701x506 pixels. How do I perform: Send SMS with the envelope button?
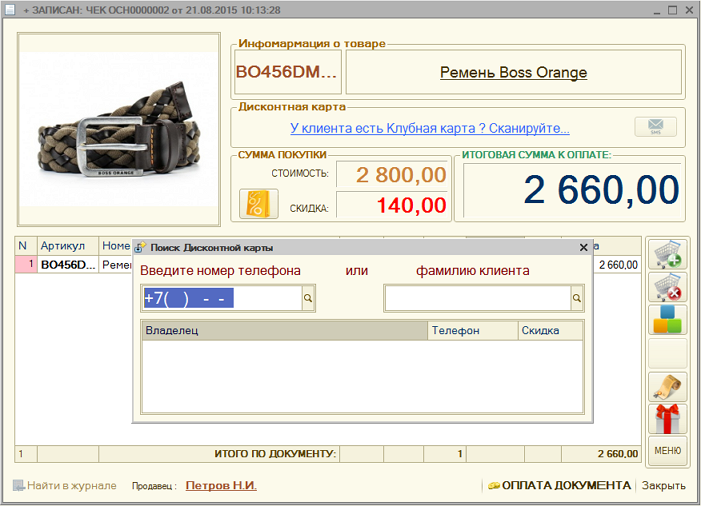click(x=655, y=127)
